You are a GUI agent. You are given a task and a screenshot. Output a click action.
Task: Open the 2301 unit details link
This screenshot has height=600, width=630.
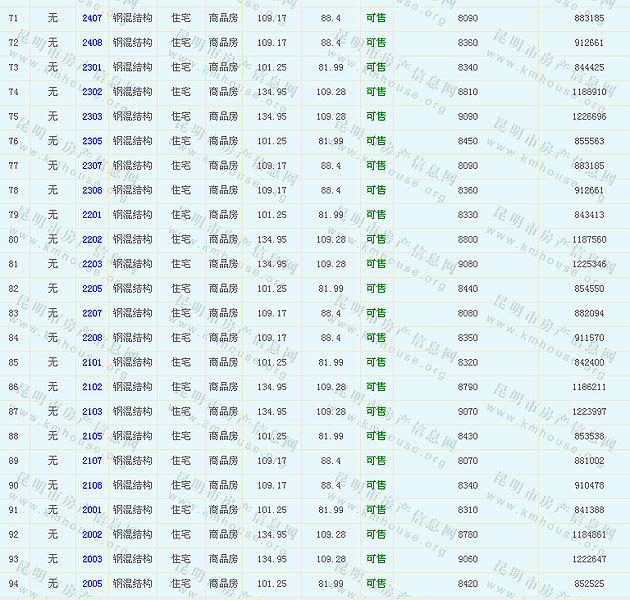(x=92, y=67)
